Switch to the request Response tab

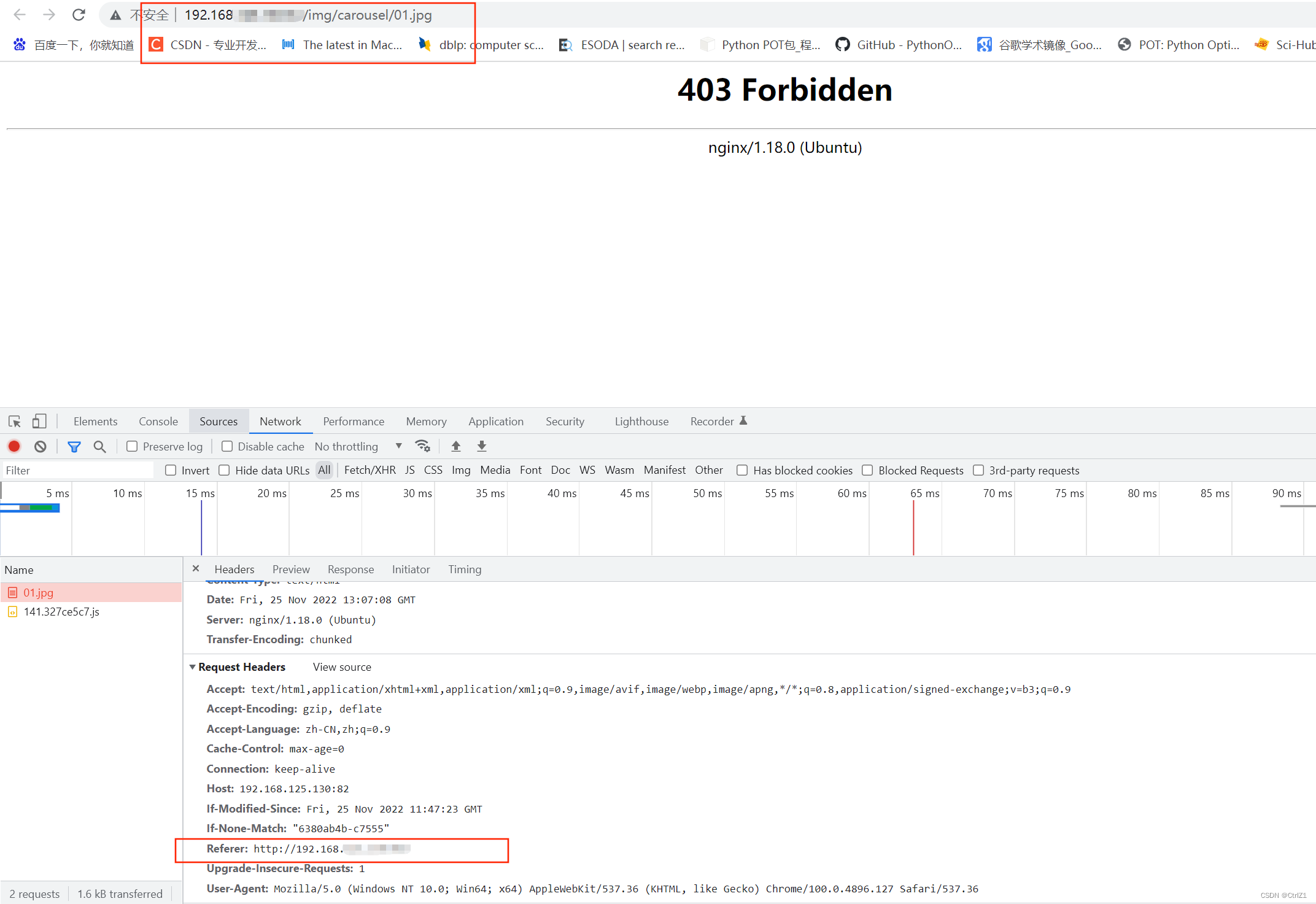350,570
